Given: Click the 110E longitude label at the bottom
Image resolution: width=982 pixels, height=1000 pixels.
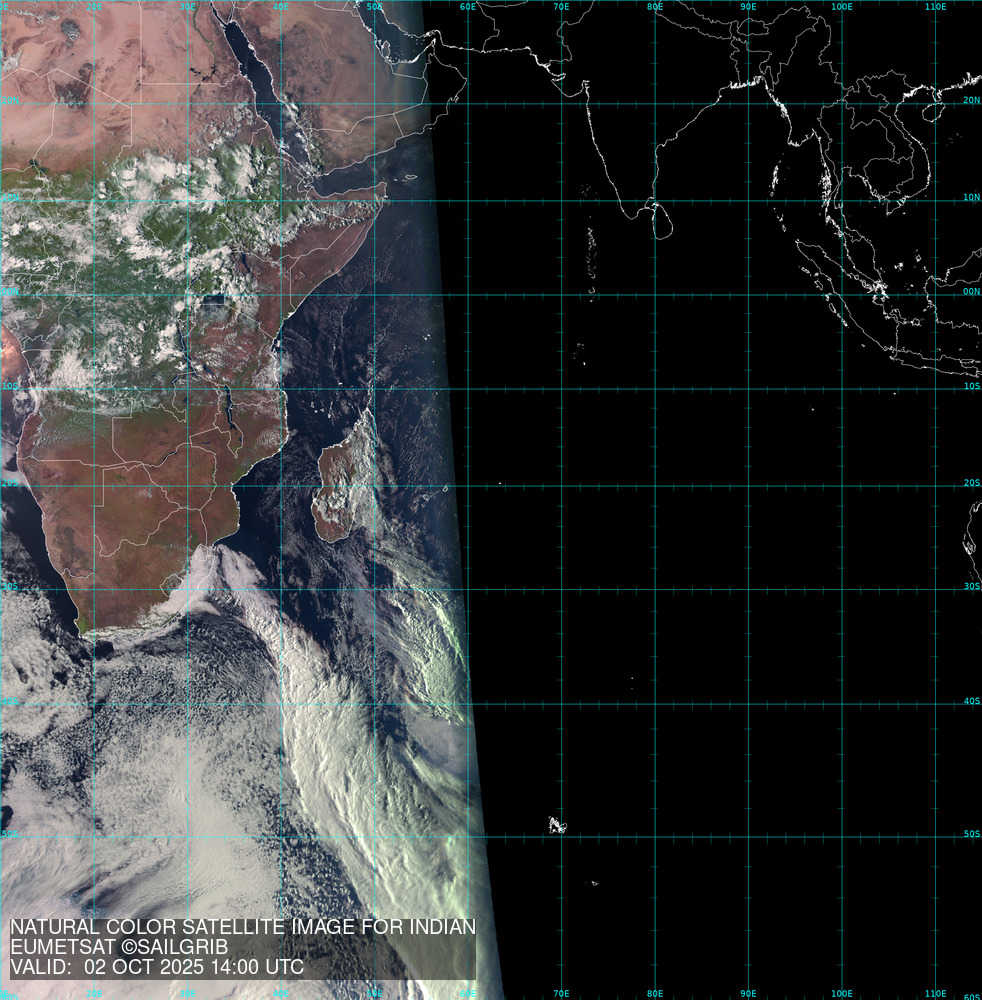Looking at the screenshot, I should [935, 994].
